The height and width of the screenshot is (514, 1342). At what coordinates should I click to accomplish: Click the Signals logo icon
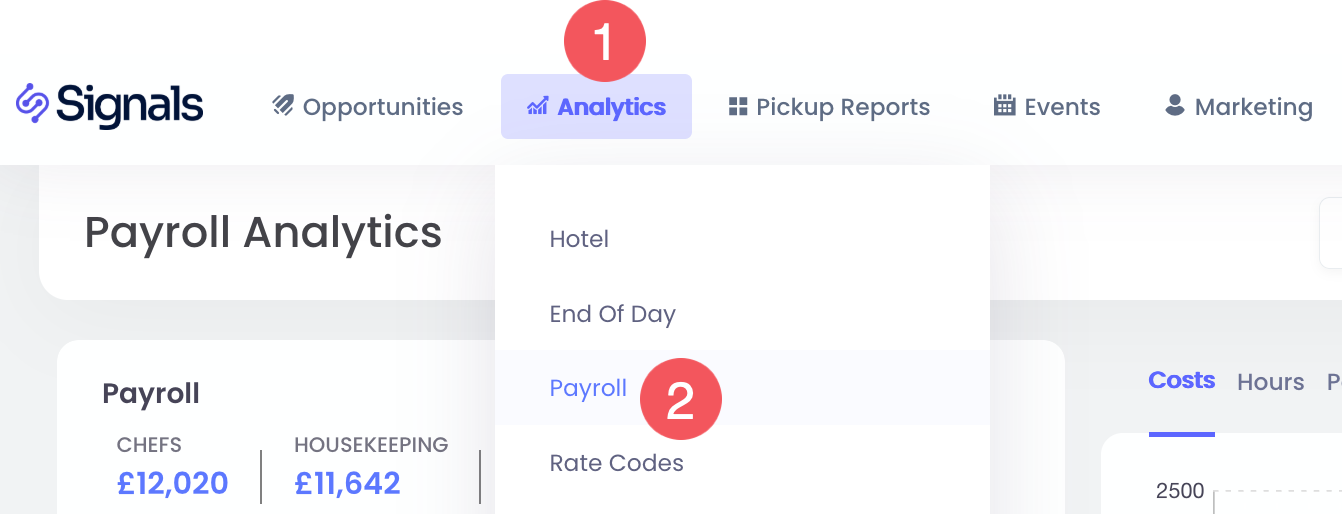pyautogui.click(x=32, y=104)
